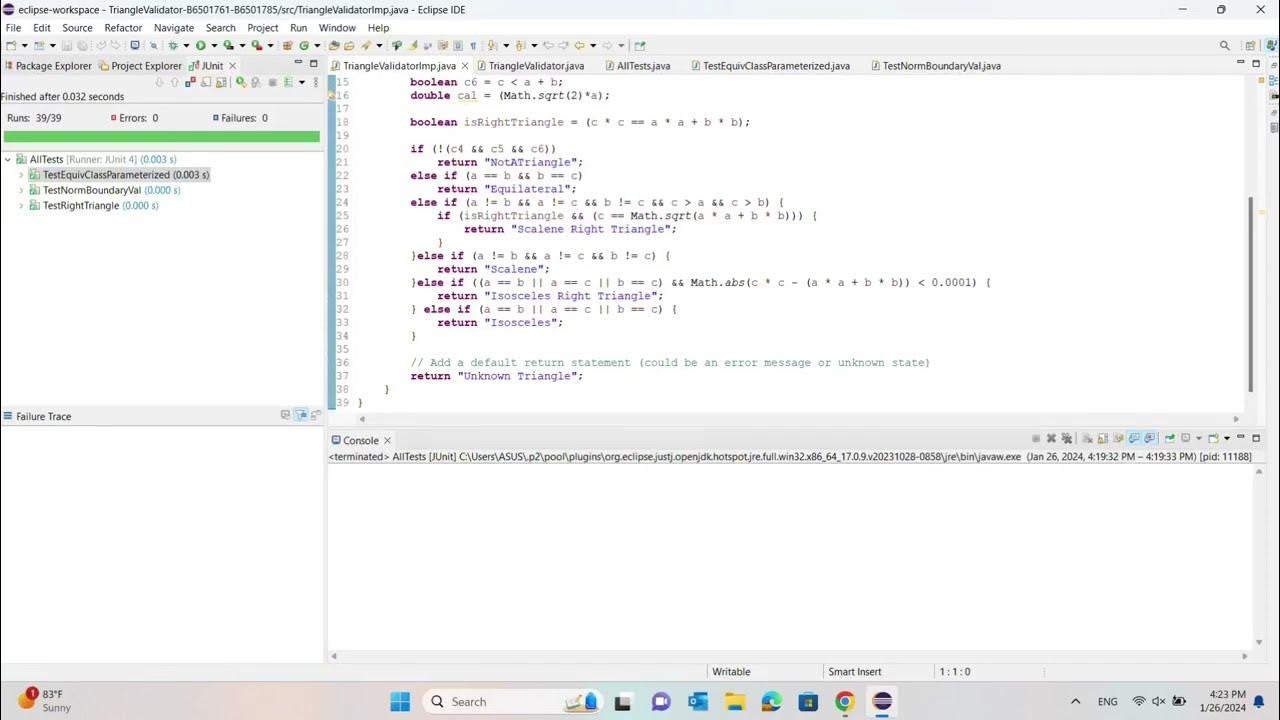Switch to the Package Explorer tab
1280x720 pixels.
[47, 66]
